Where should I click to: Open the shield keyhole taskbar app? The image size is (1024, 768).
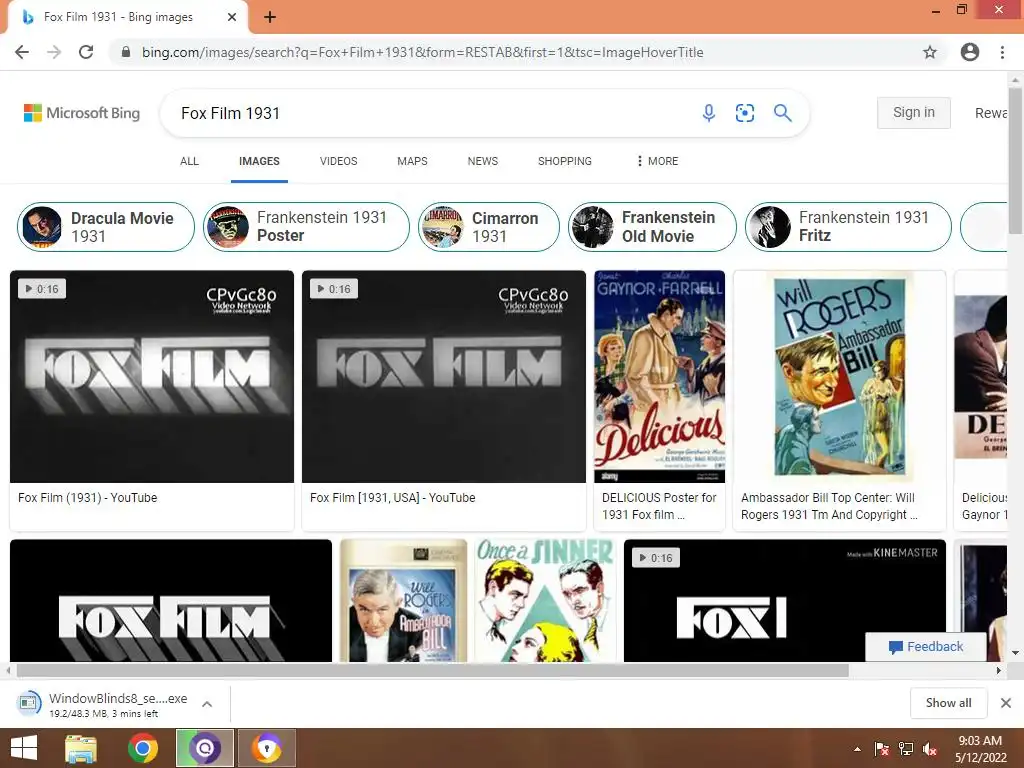267,748
